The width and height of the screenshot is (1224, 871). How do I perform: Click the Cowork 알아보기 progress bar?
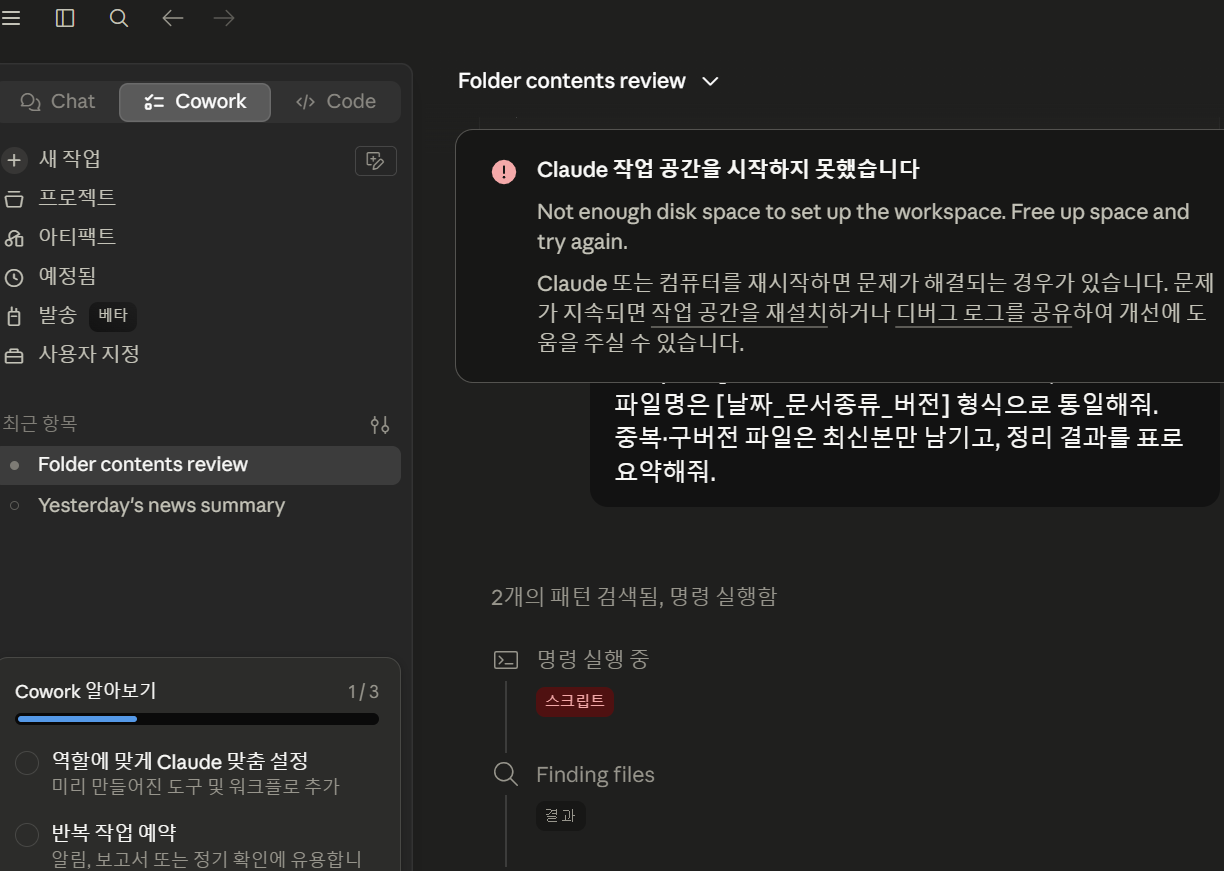click(197, 719)
